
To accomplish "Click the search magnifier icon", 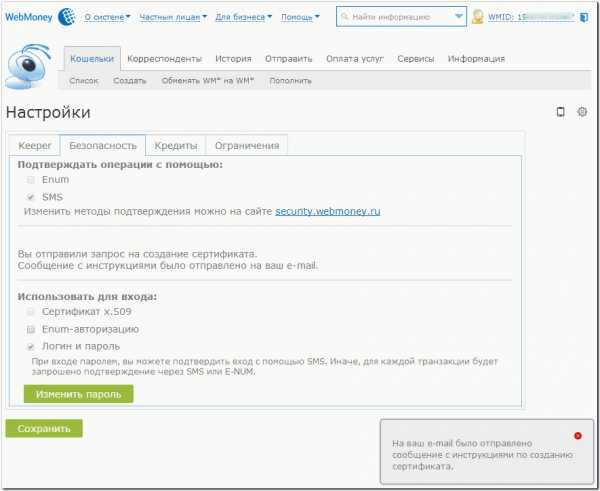I will (x=344, y=16).
